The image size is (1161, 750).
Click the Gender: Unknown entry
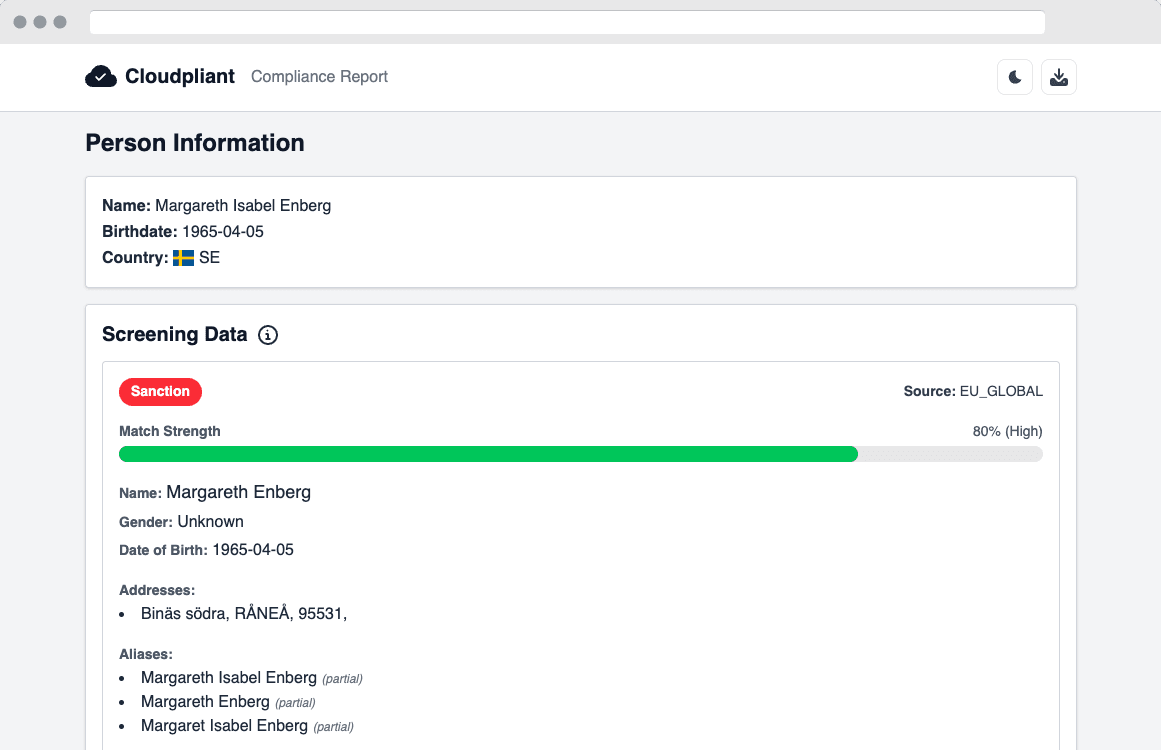pos(181,521)
